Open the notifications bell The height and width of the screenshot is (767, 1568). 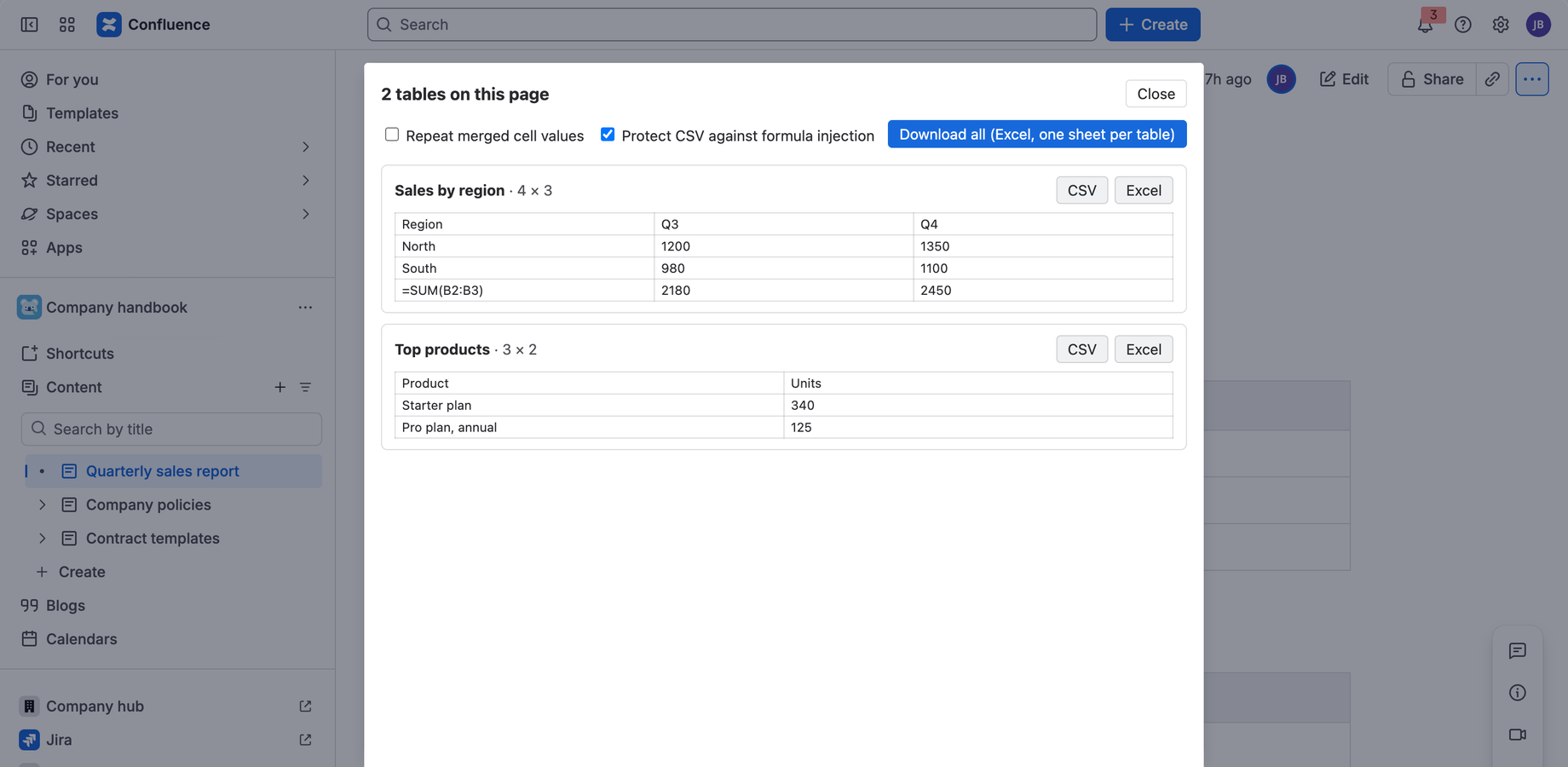click(1425, 25)
